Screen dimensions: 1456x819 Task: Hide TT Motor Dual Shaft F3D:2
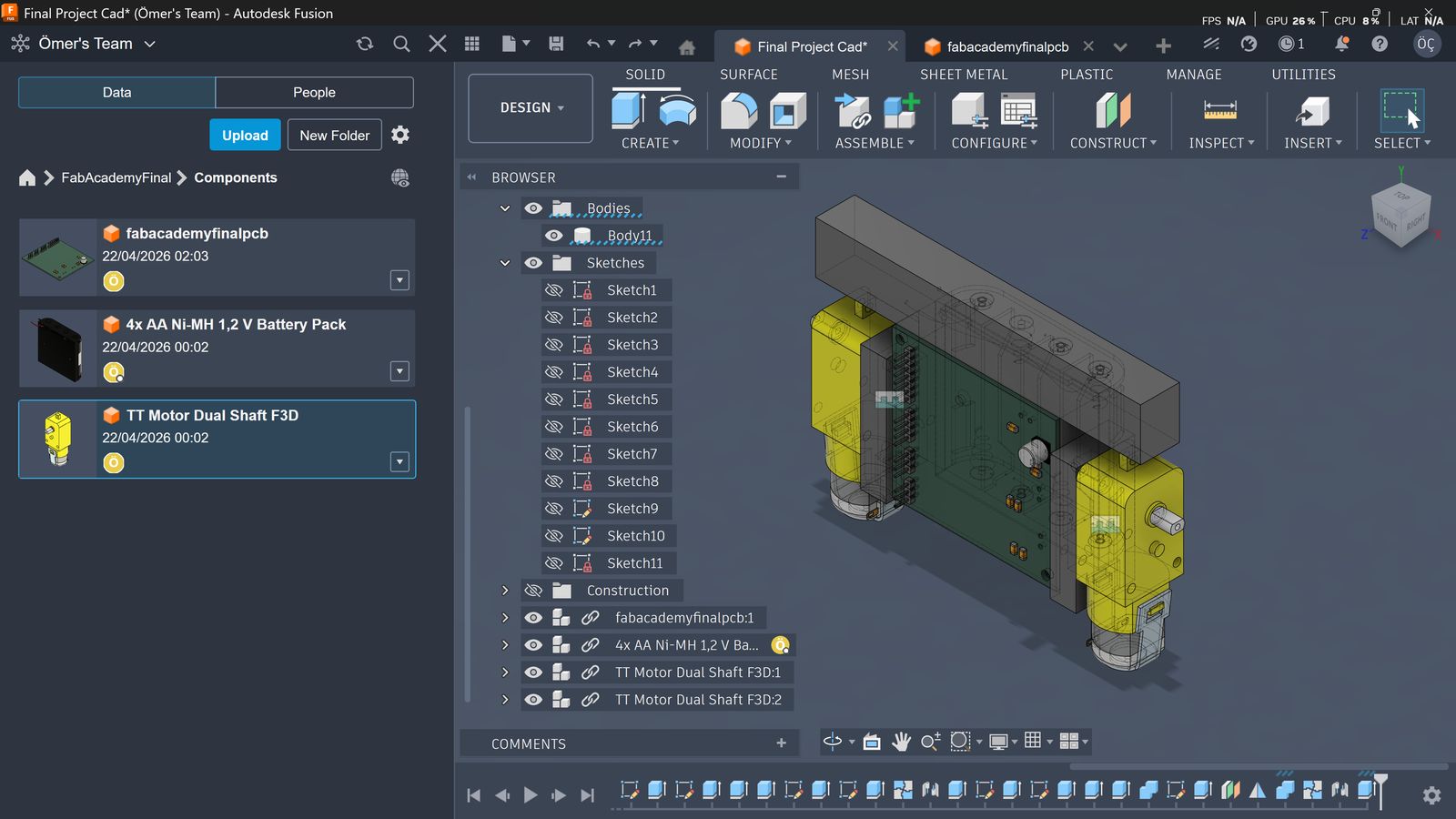(533, 700)
